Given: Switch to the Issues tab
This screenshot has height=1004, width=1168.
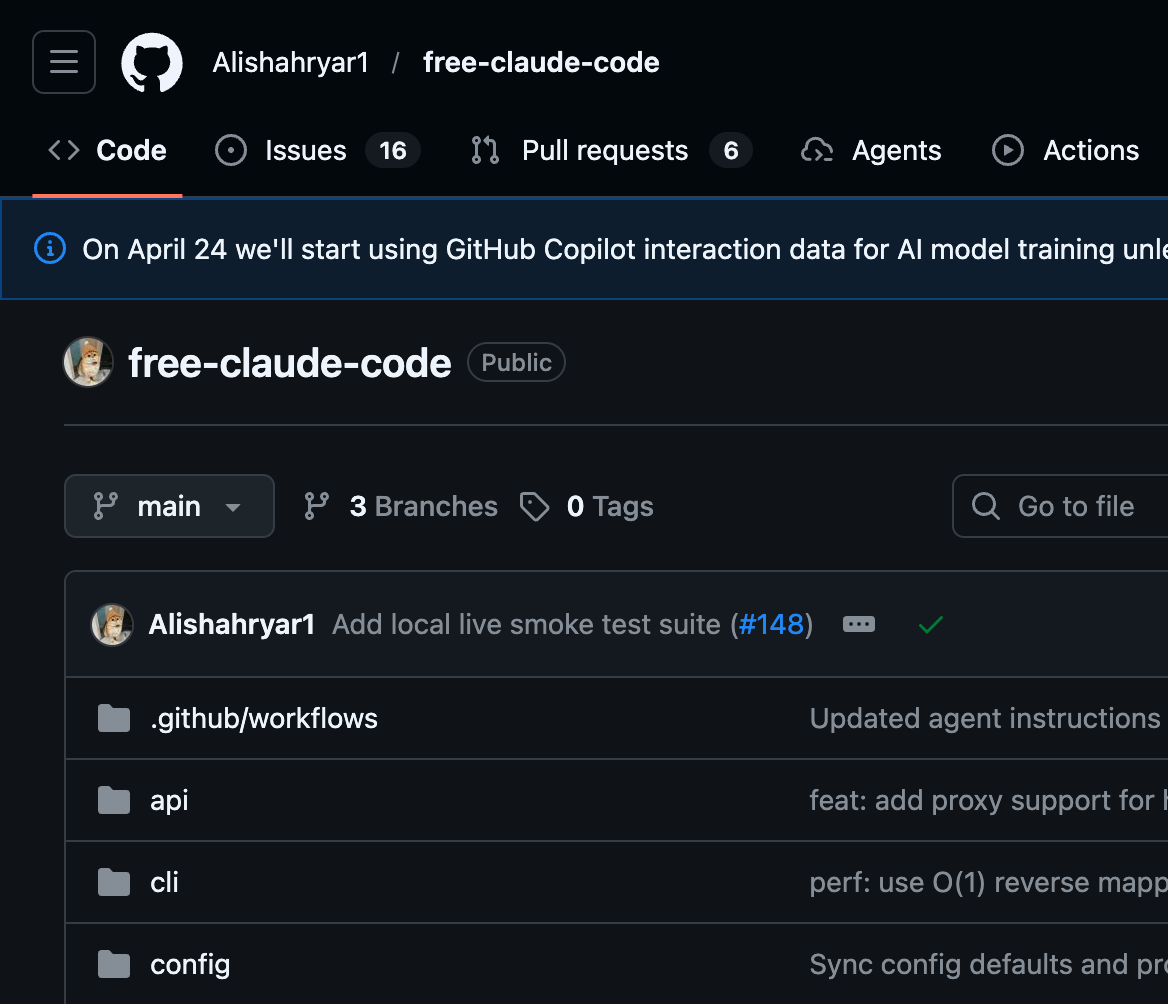Looking at the screenshot, I should (317, 150).
